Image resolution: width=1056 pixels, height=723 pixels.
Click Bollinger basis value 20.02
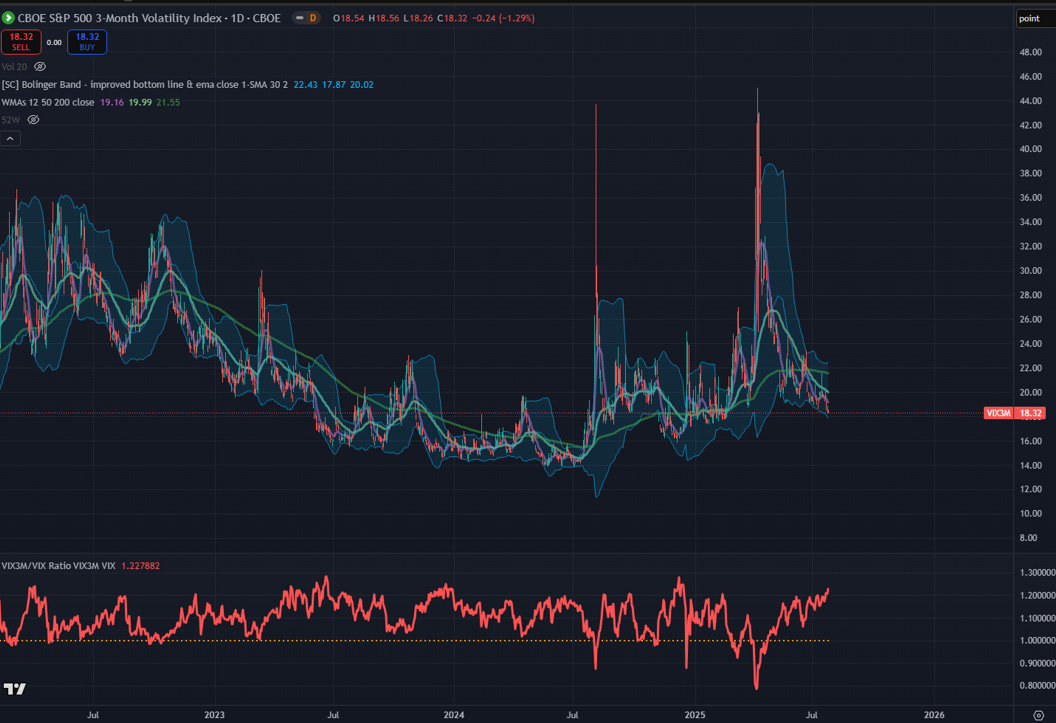click(x=362, y=85)
